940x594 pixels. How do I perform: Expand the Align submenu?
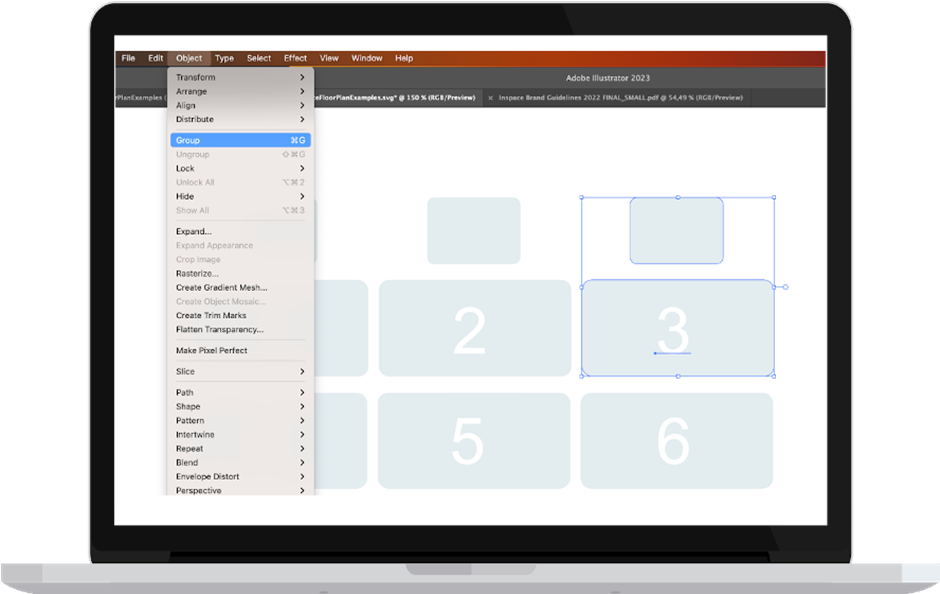(x=240, y=105)
